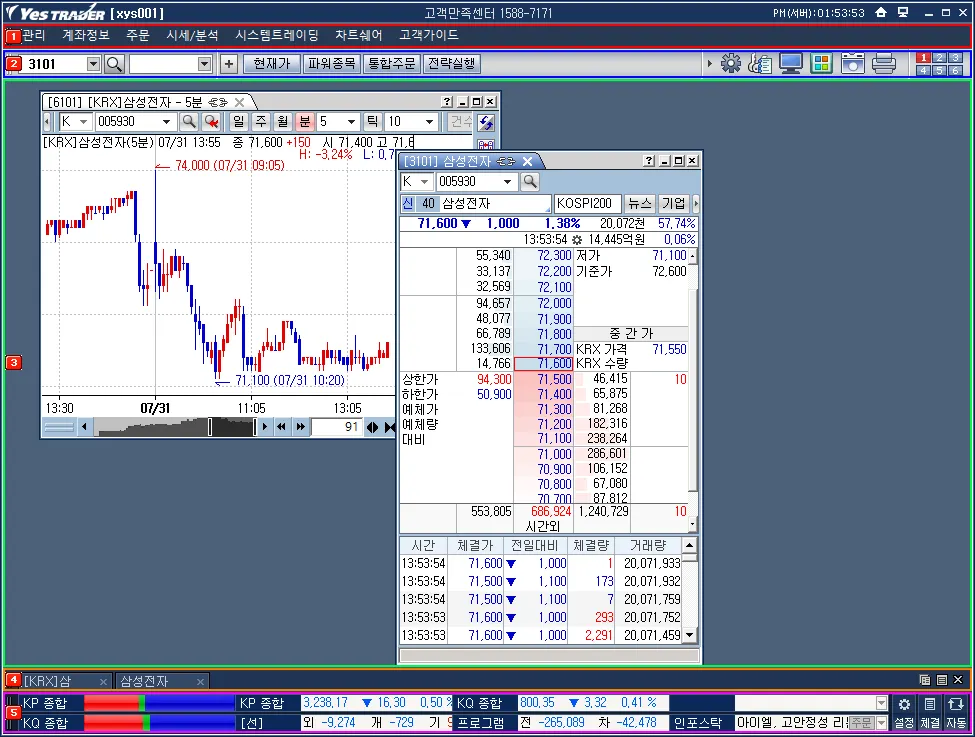Click the notes icon beside the gear
This screenshot has width=975, height=737.
(760, 63)
